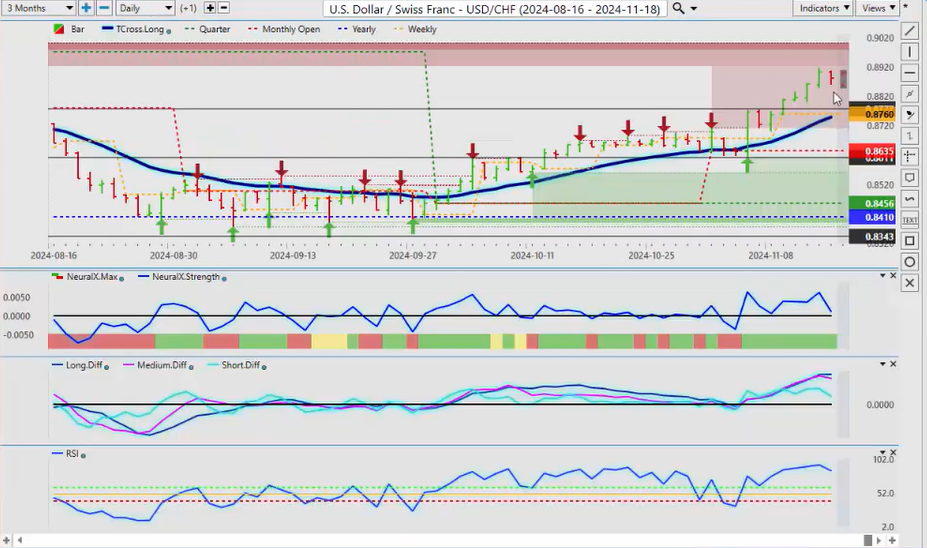This screenshot has width=927, height=548.
Task: Select the TEXT annotation tool
Action: coord(909,219)
